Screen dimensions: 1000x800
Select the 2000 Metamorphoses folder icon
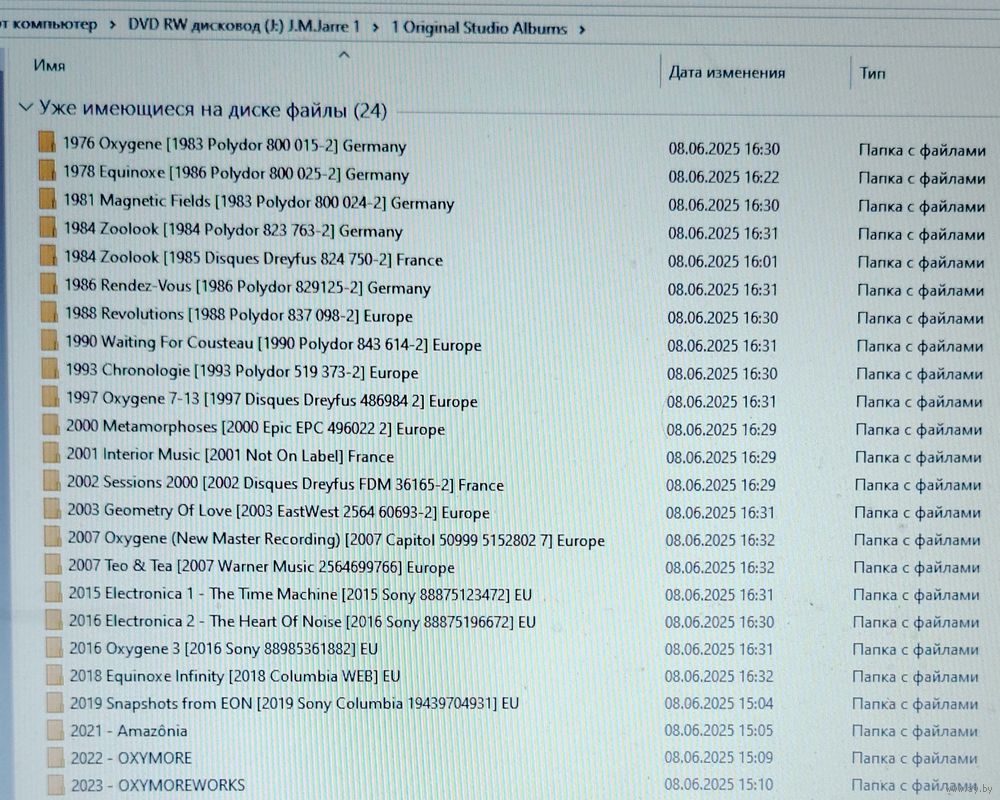pyautogui.click(x=51, y=425)
